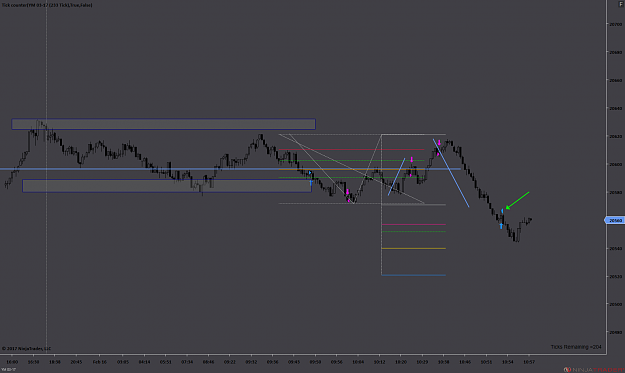Click the Ticks Remaining =204 text

tap(576, 347)
